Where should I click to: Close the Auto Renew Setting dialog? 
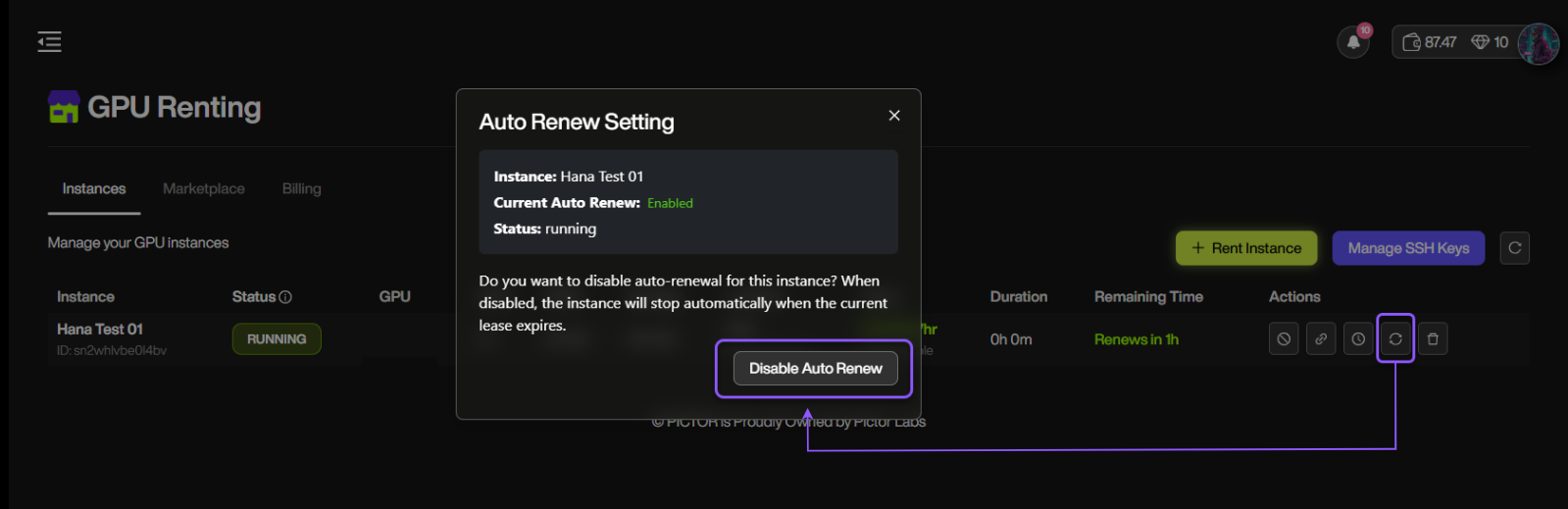click(894, 116)
